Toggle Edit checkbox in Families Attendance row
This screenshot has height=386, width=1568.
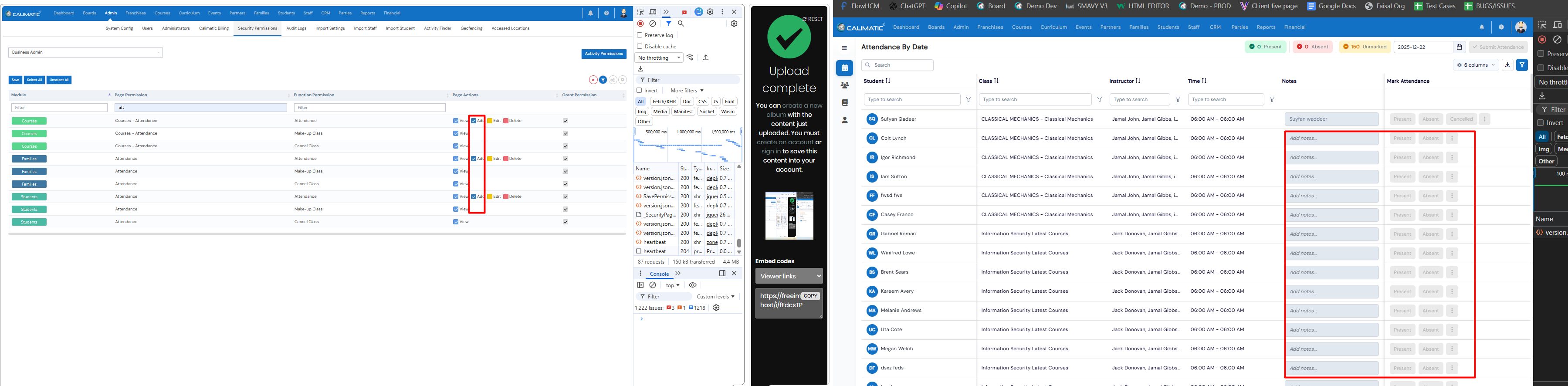point(489,159)
